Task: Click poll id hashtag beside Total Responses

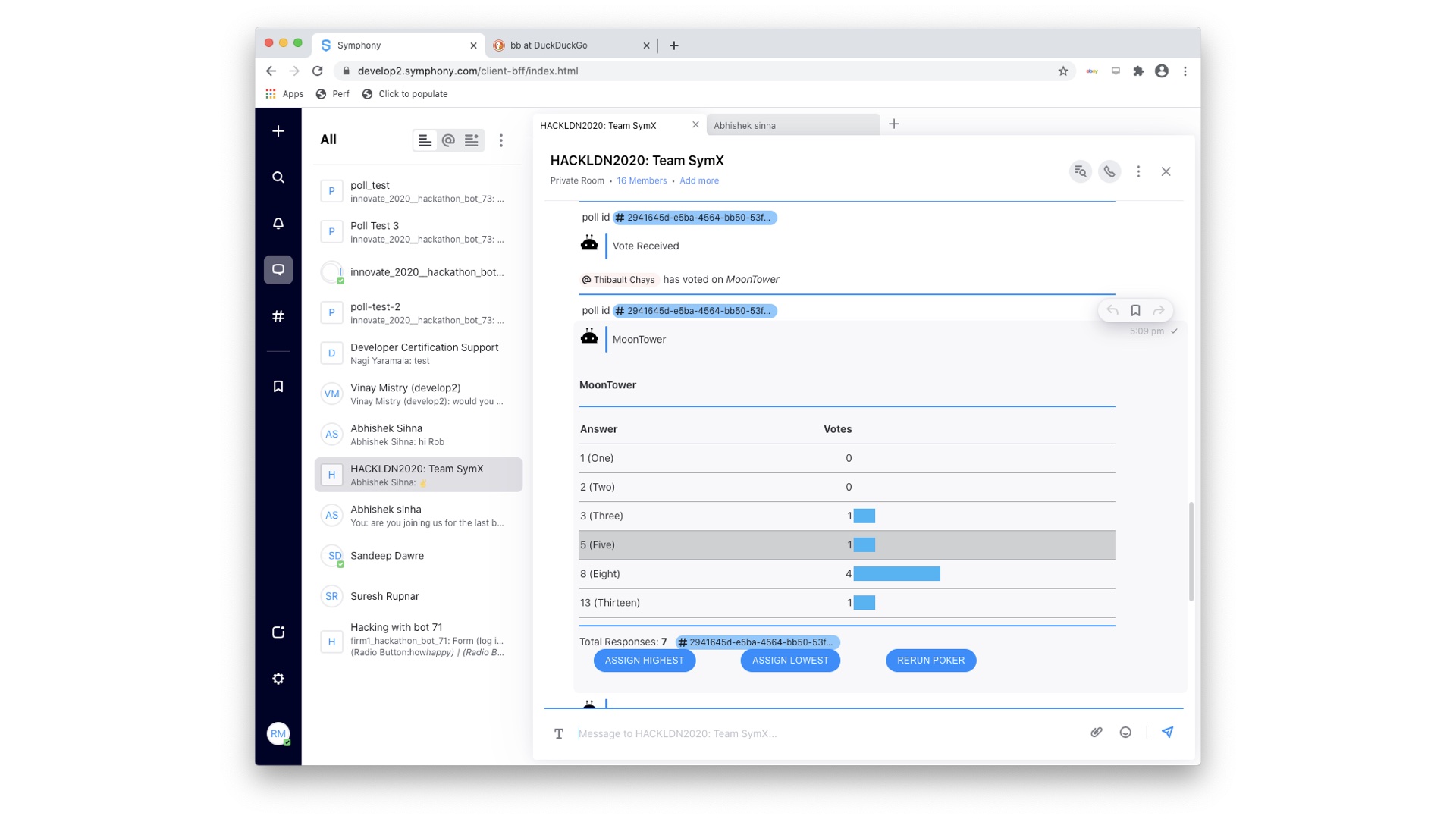Action: click(x=758, y=642)
